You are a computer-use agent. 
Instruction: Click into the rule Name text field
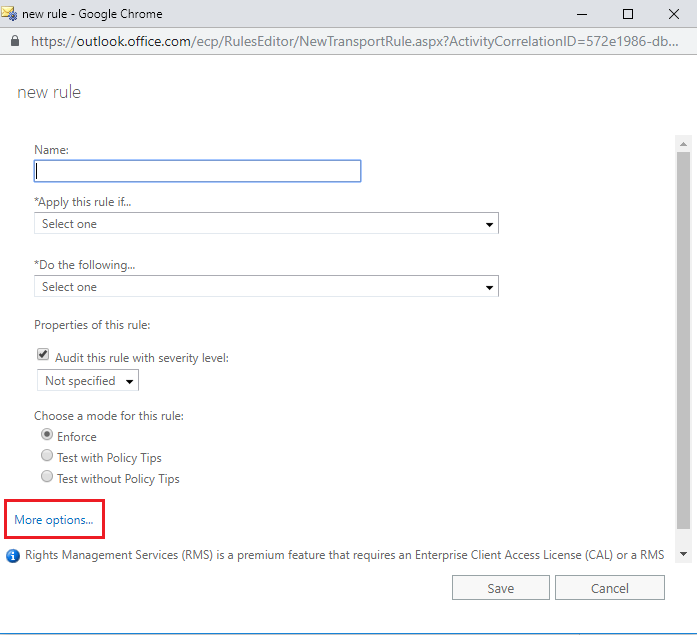coord(197,171)
